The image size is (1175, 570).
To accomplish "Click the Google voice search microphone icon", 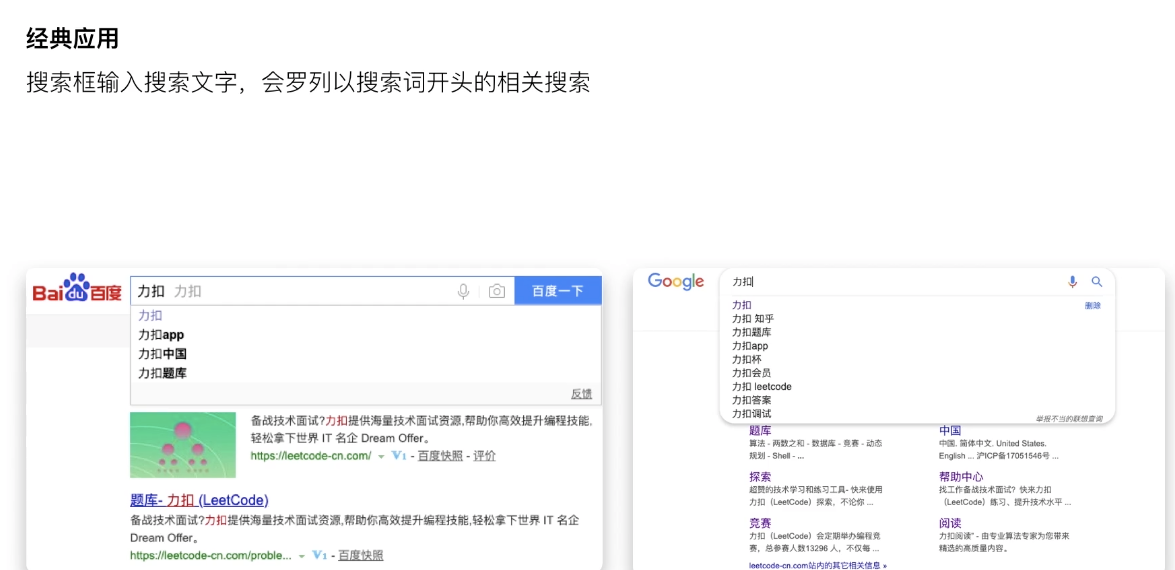I will point(1072,282).
